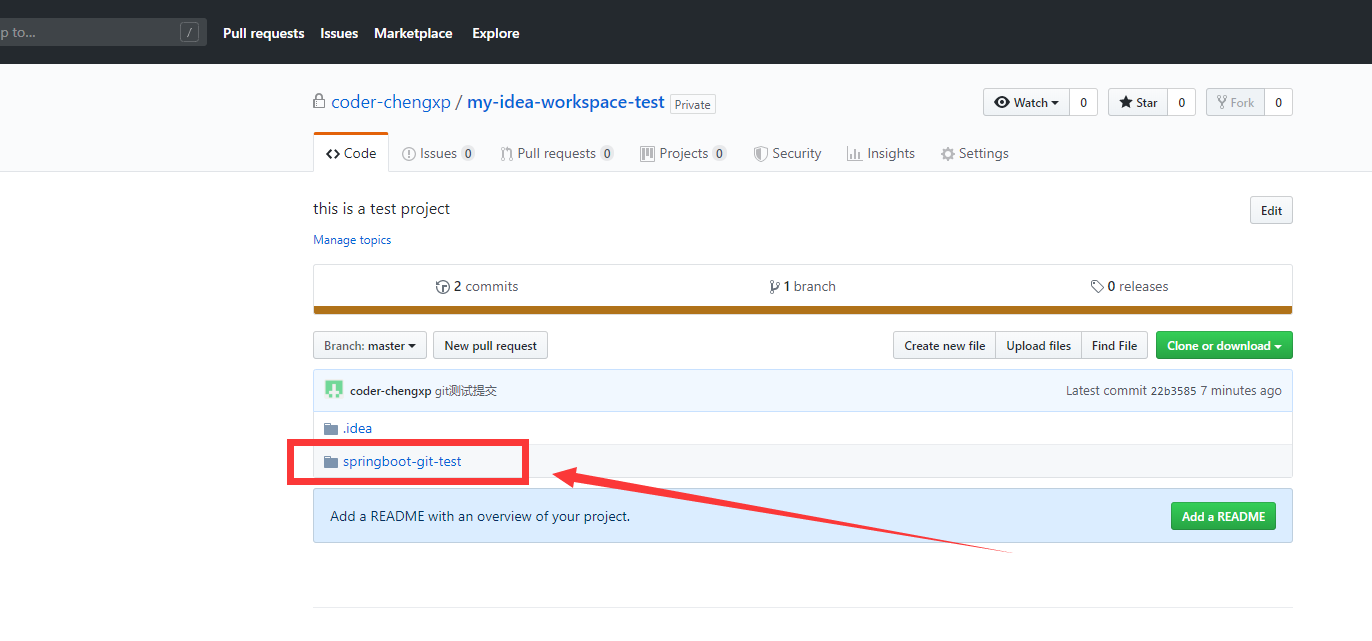This screenshot has width=1372, height=641.
Task: Click the brown language bar
Action: pos(802,310)
